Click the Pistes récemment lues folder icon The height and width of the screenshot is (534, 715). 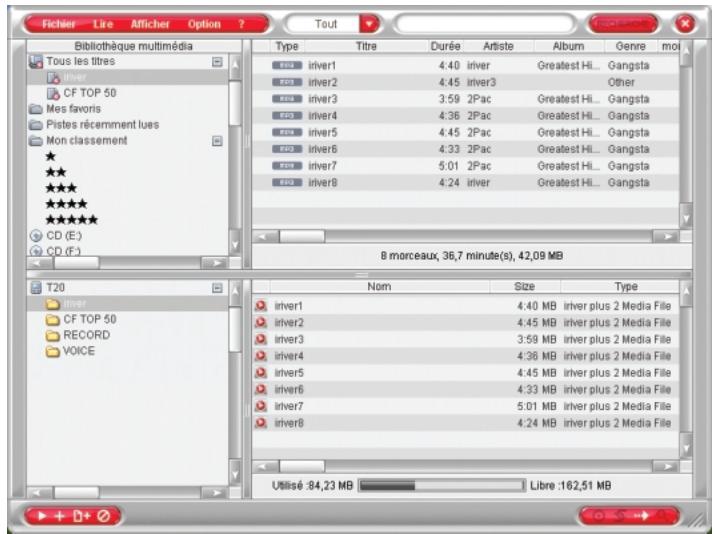[36, 124]
